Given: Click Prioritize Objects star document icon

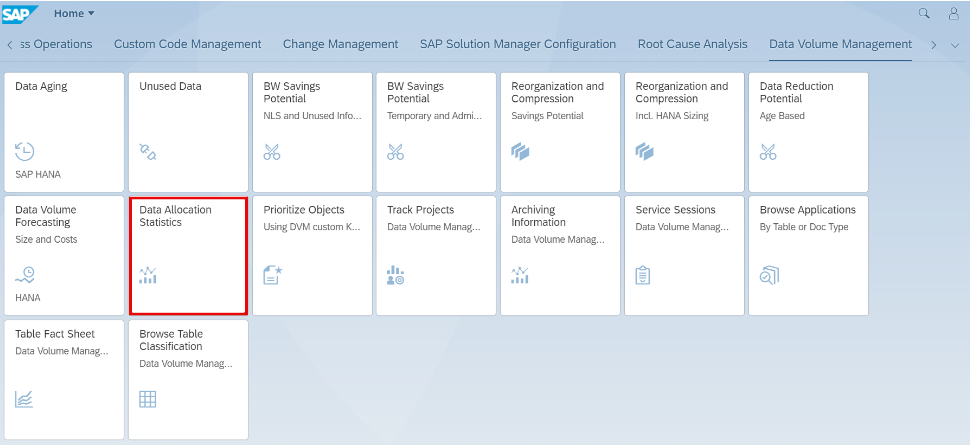Looking at the screenshot, I should tap(273, 275).
